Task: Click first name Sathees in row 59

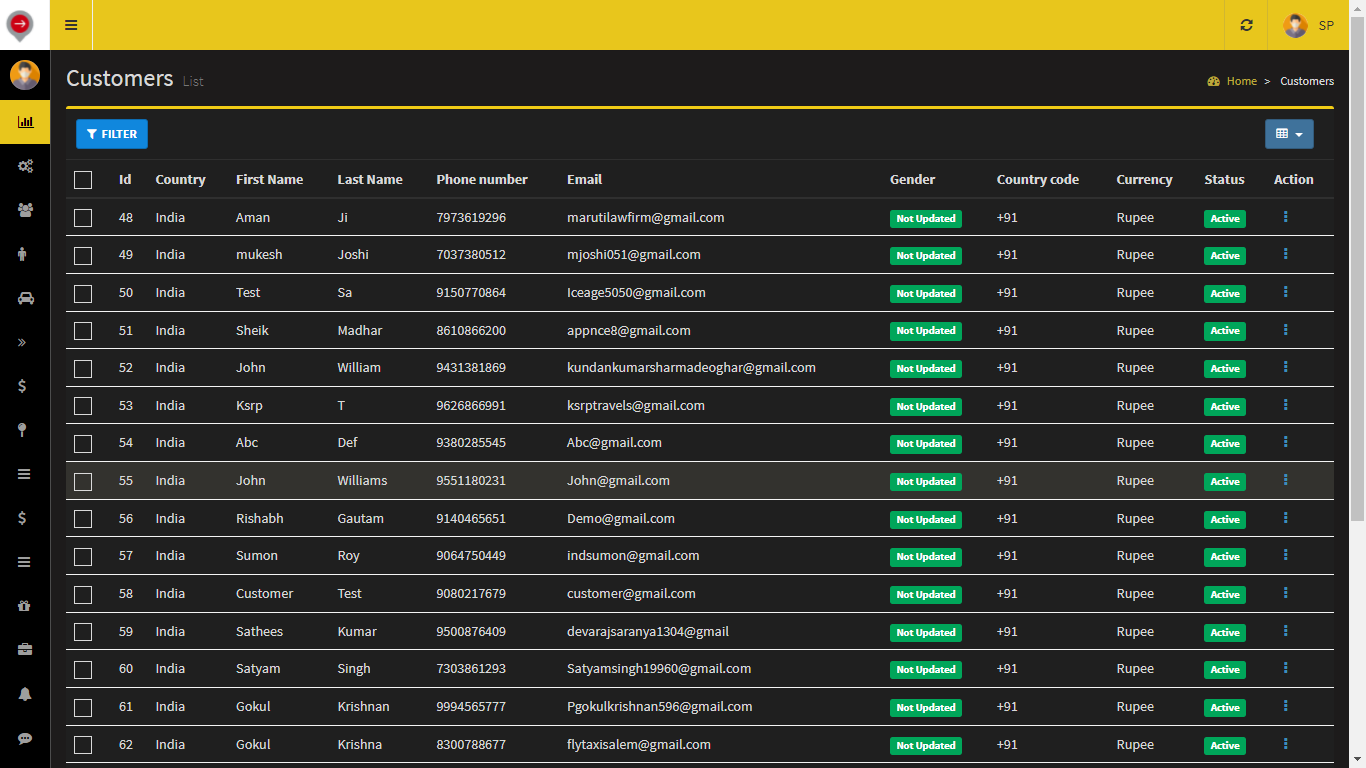Action: pos(259,631)
